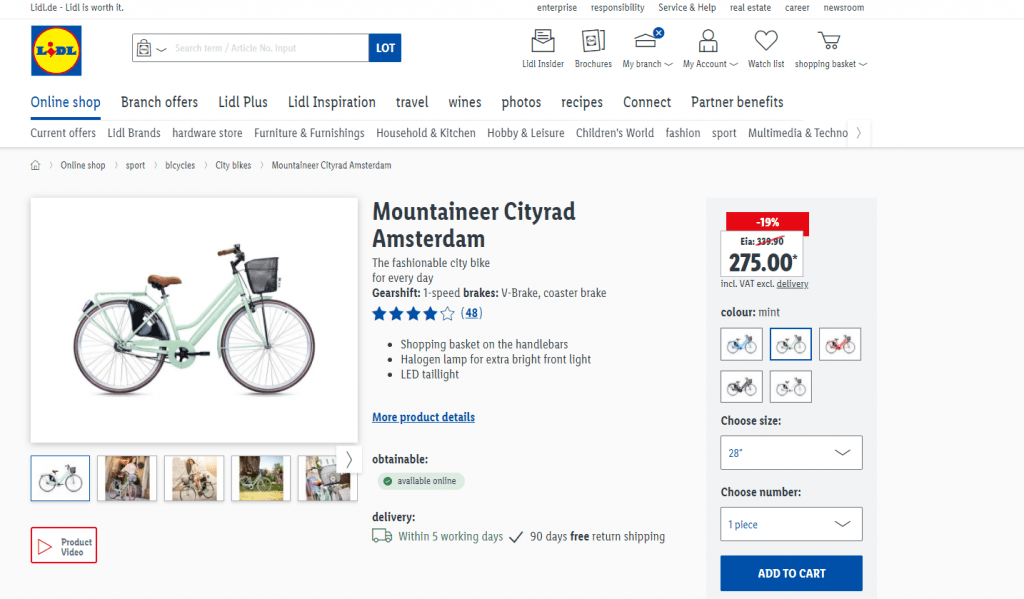Open the Choose number quantity dropdown
Image resolution: width=1024 pixels, height=599 pixels.
pos(790,523)
